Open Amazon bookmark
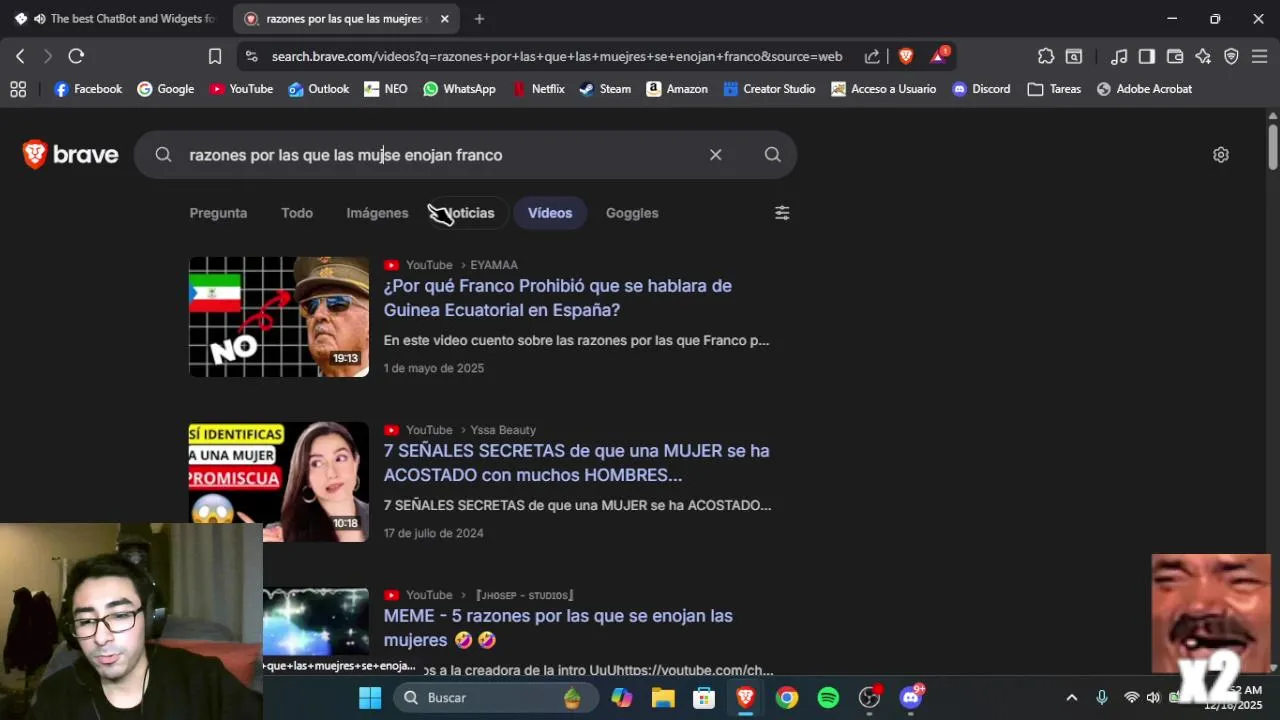The width and height of the screenshot is (1280, 720). tap(677, 89)
